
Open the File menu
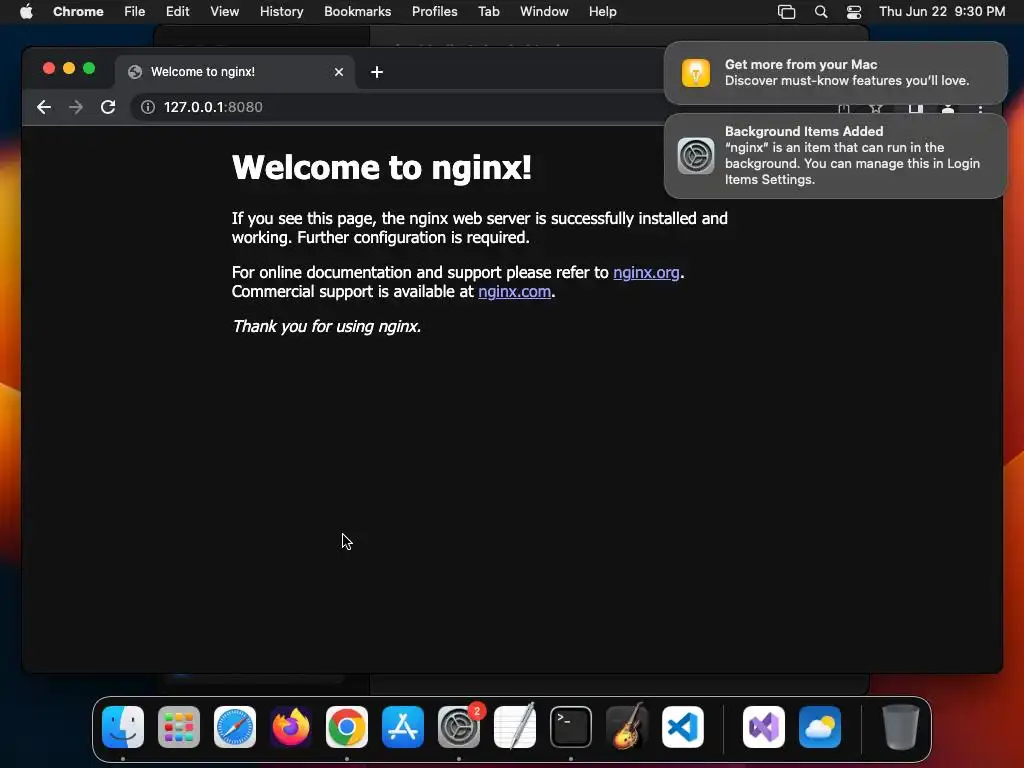[135, 12]
